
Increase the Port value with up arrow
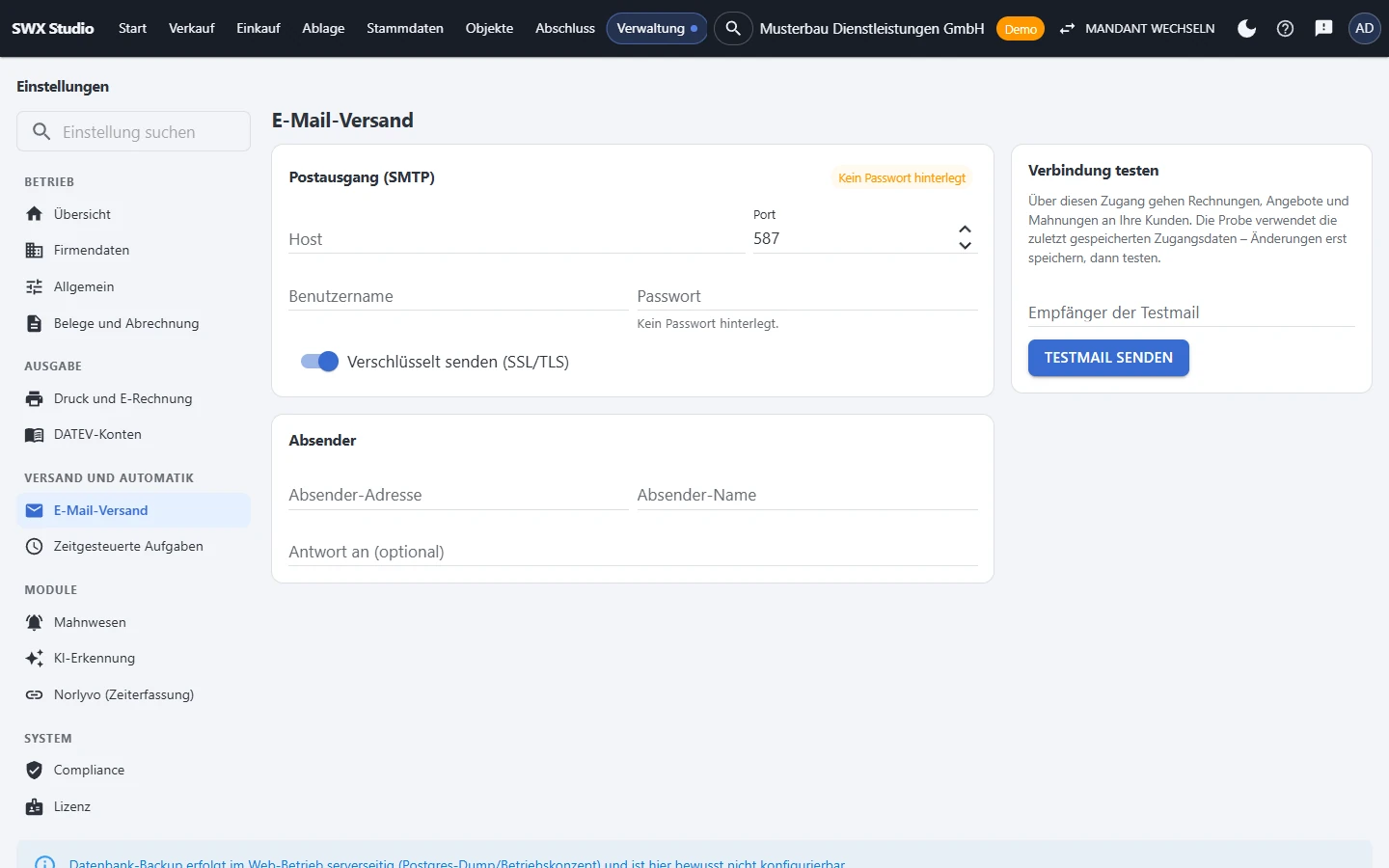tap(965, 230)
